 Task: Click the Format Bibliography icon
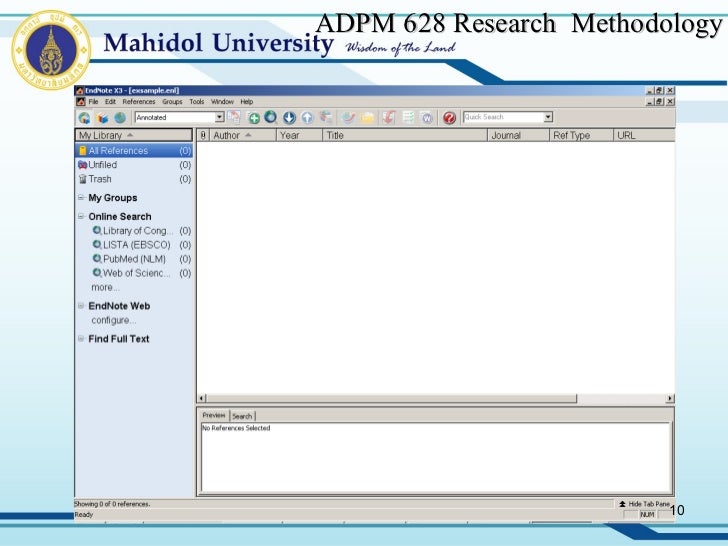408,117
